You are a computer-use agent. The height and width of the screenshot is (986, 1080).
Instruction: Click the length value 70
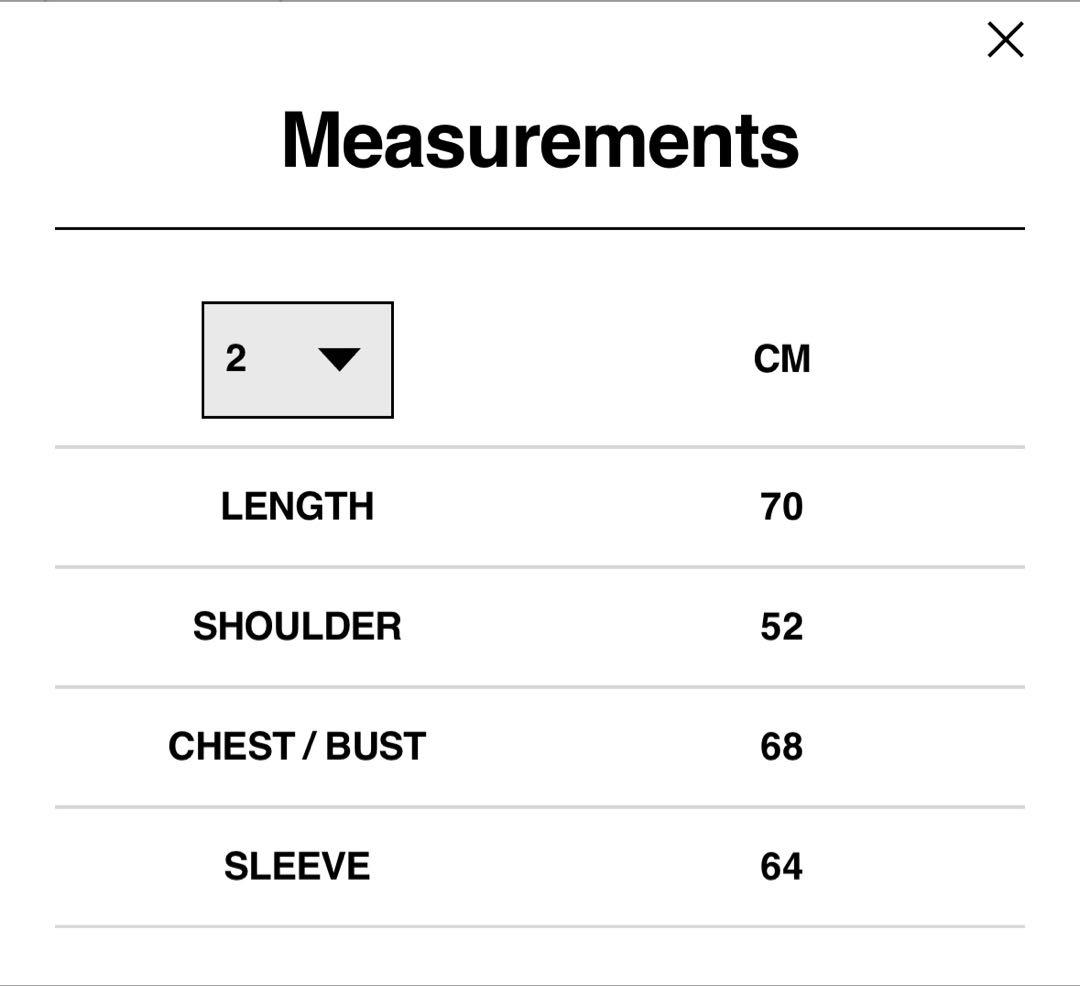click(x=782, y=507)
